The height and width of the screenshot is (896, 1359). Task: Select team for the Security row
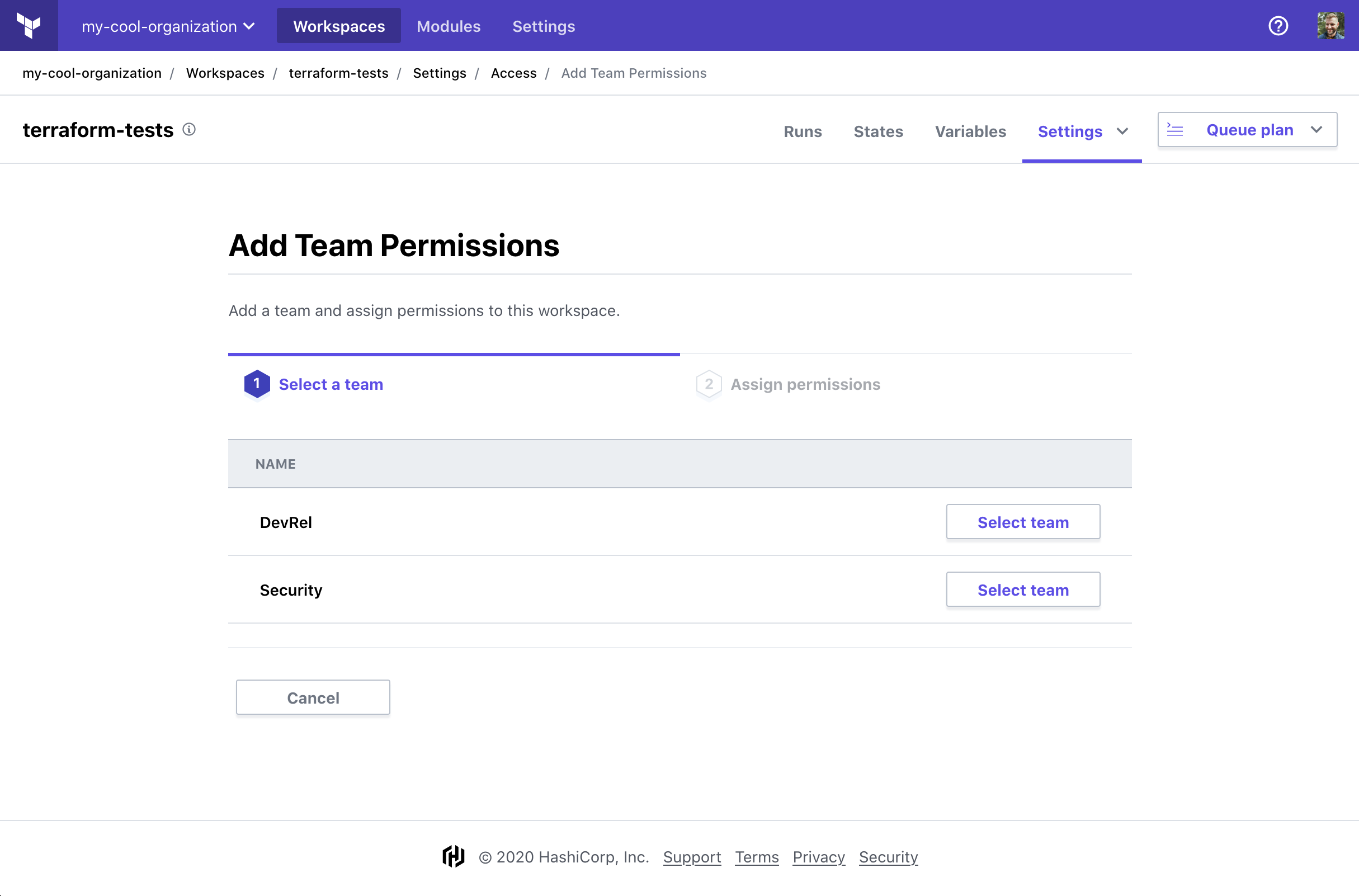point(1022,589)
